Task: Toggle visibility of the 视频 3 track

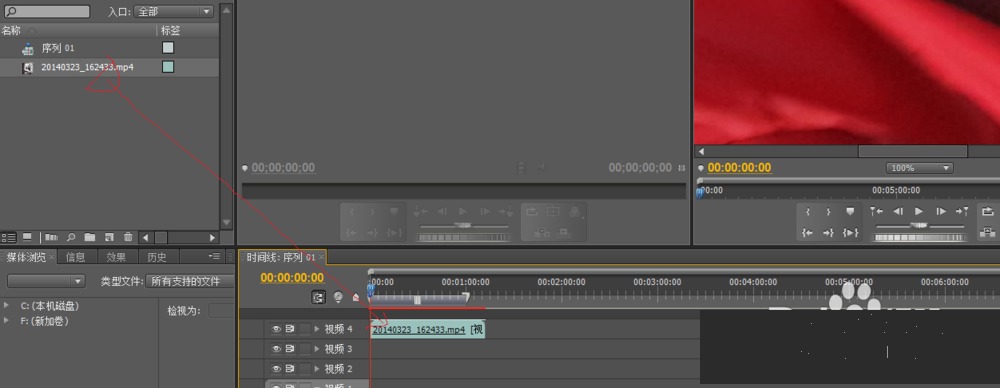Action: click(276, 349)
